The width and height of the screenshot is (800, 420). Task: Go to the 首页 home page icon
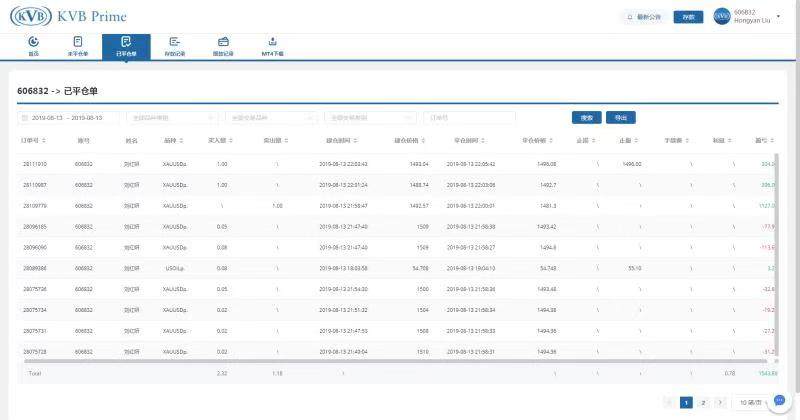[33, 45]
